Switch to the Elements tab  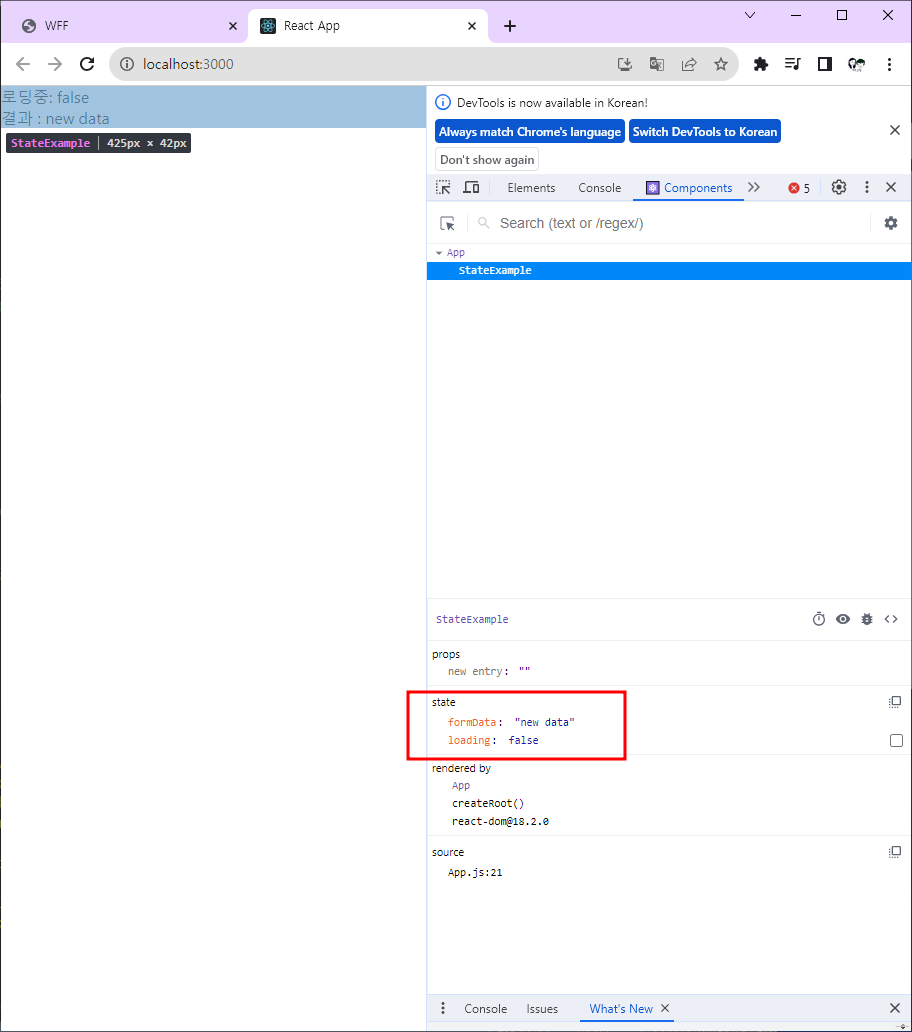click(531, 188)
